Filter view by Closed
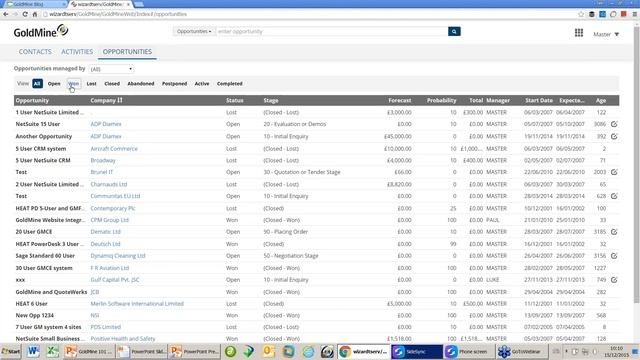The image size is (640, 360). coord(112,84)
